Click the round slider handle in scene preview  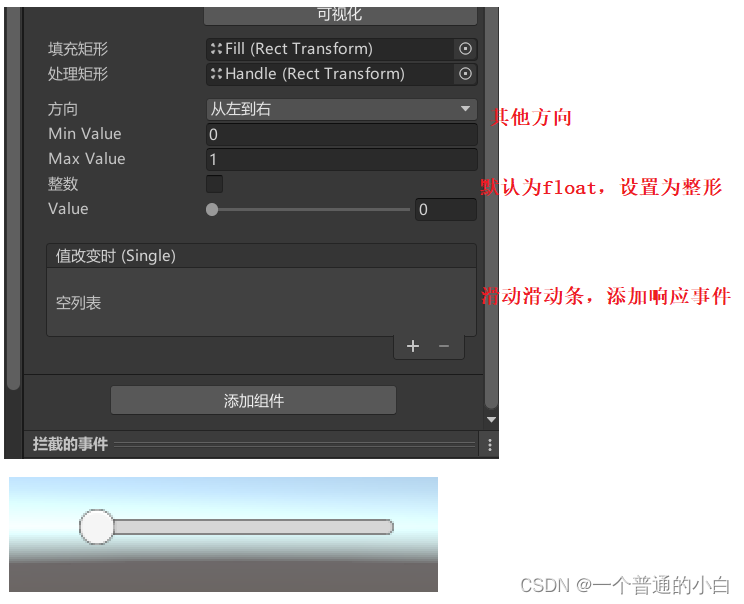click(97, 527)
